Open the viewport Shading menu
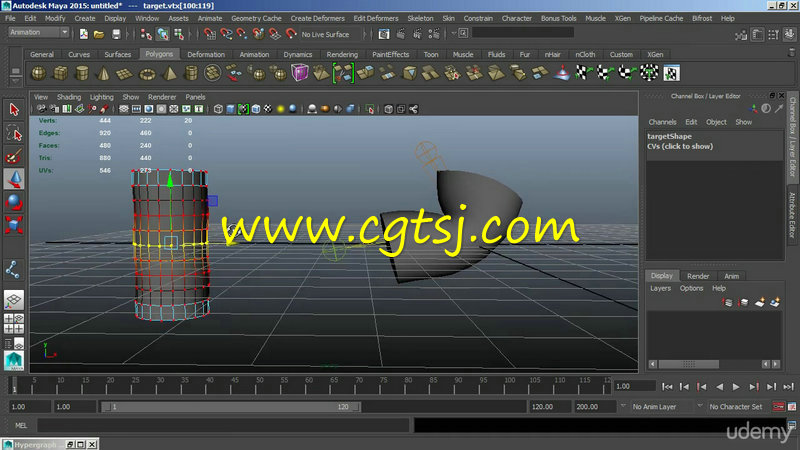Viewport: 800px width, 450px height. tap(69, 97)
